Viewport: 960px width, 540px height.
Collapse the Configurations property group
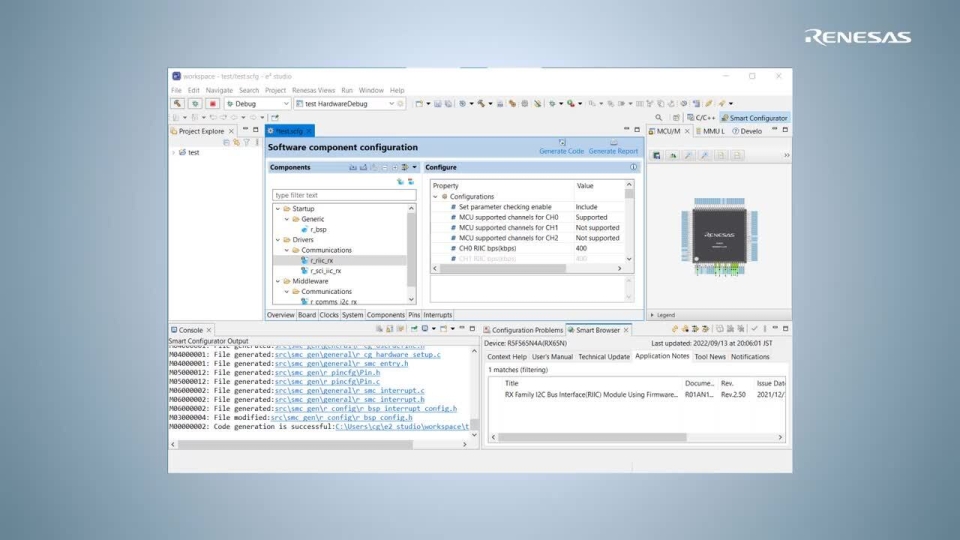coord(435,197)
